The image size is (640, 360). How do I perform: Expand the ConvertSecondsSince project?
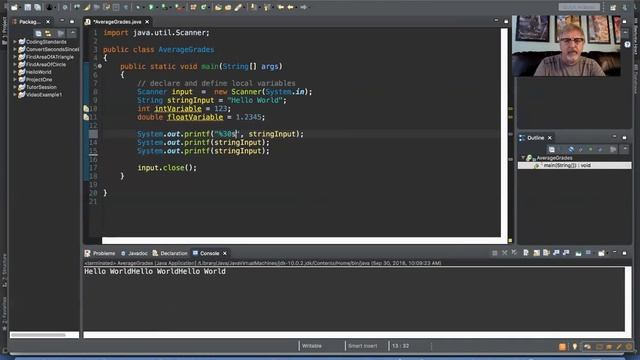pos(15,49)
